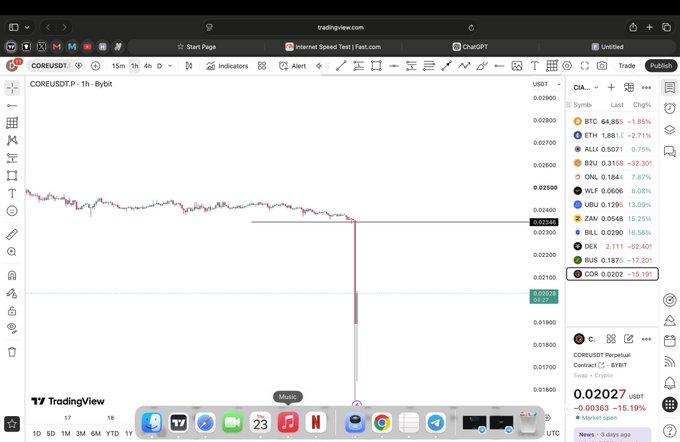Open Google Chrome from the Dock

[382, 422]
